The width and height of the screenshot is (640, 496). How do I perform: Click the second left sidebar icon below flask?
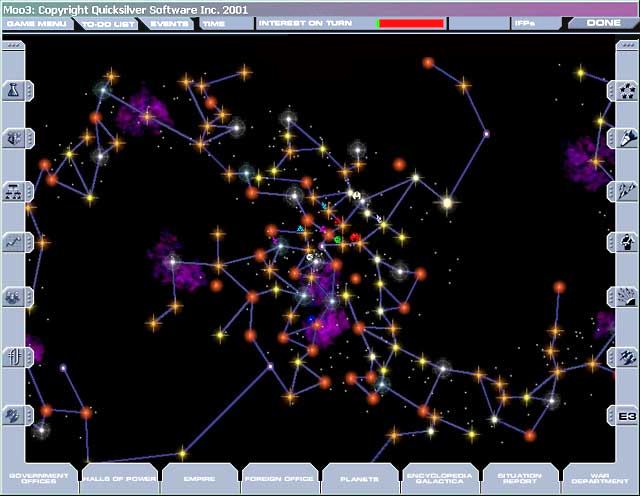click(13, 138)
